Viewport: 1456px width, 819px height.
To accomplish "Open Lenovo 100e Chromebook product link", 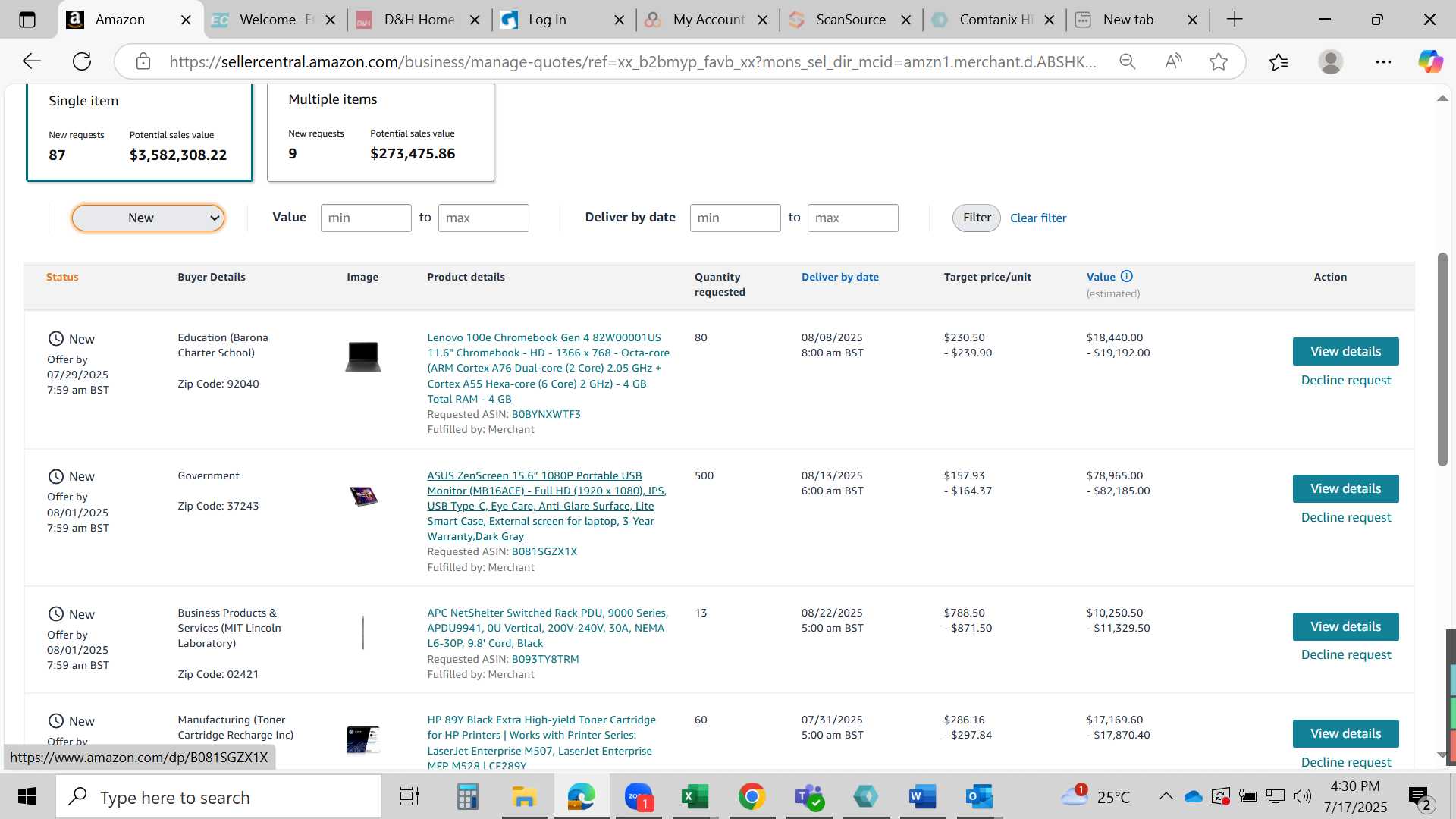I will coord(548,369).
